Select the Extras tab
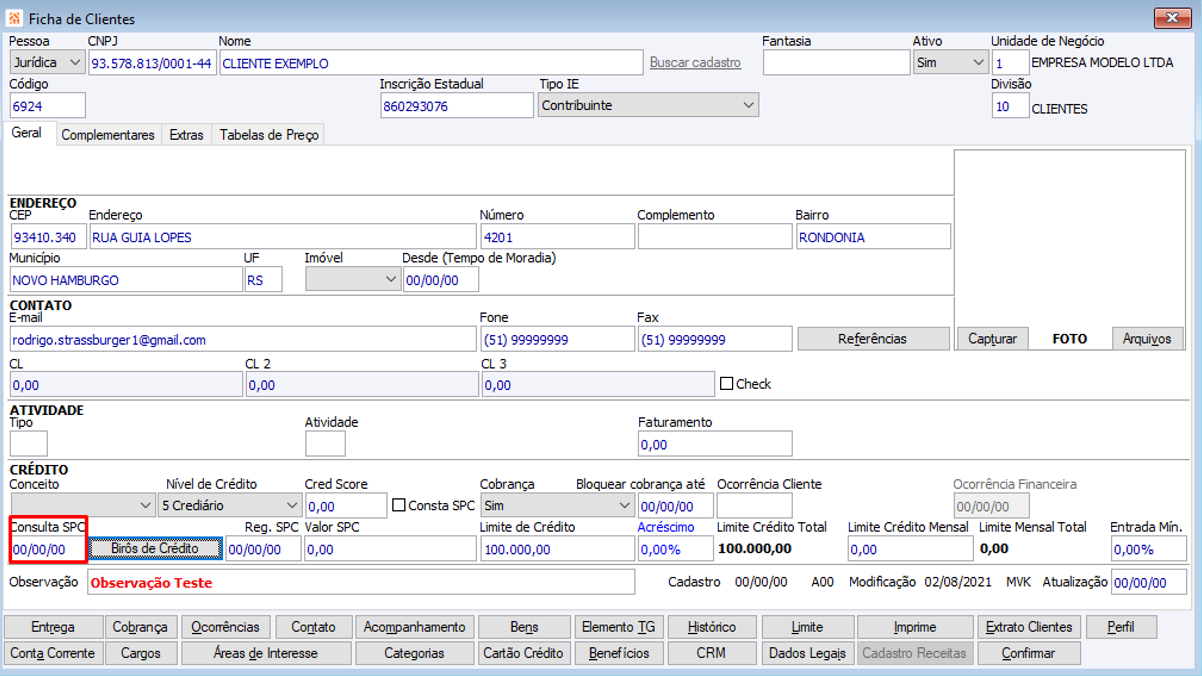Image resolution: width=1202 pixels, height=676 pixels. 186,135
